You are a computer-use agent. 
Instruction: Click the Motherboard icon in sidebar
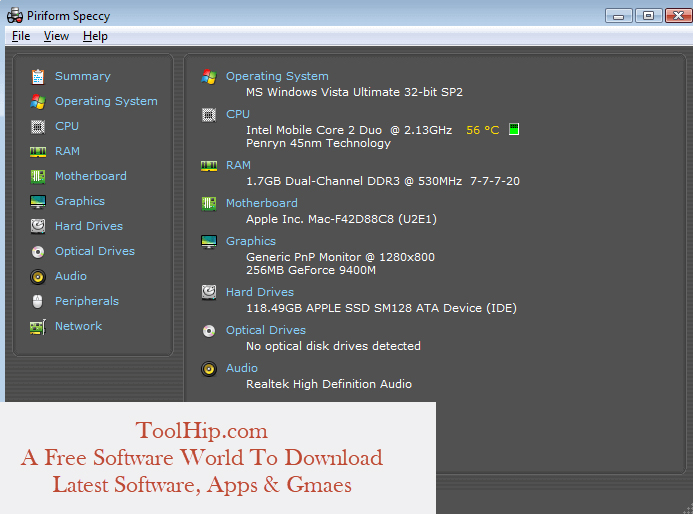[x=38, y=177]
